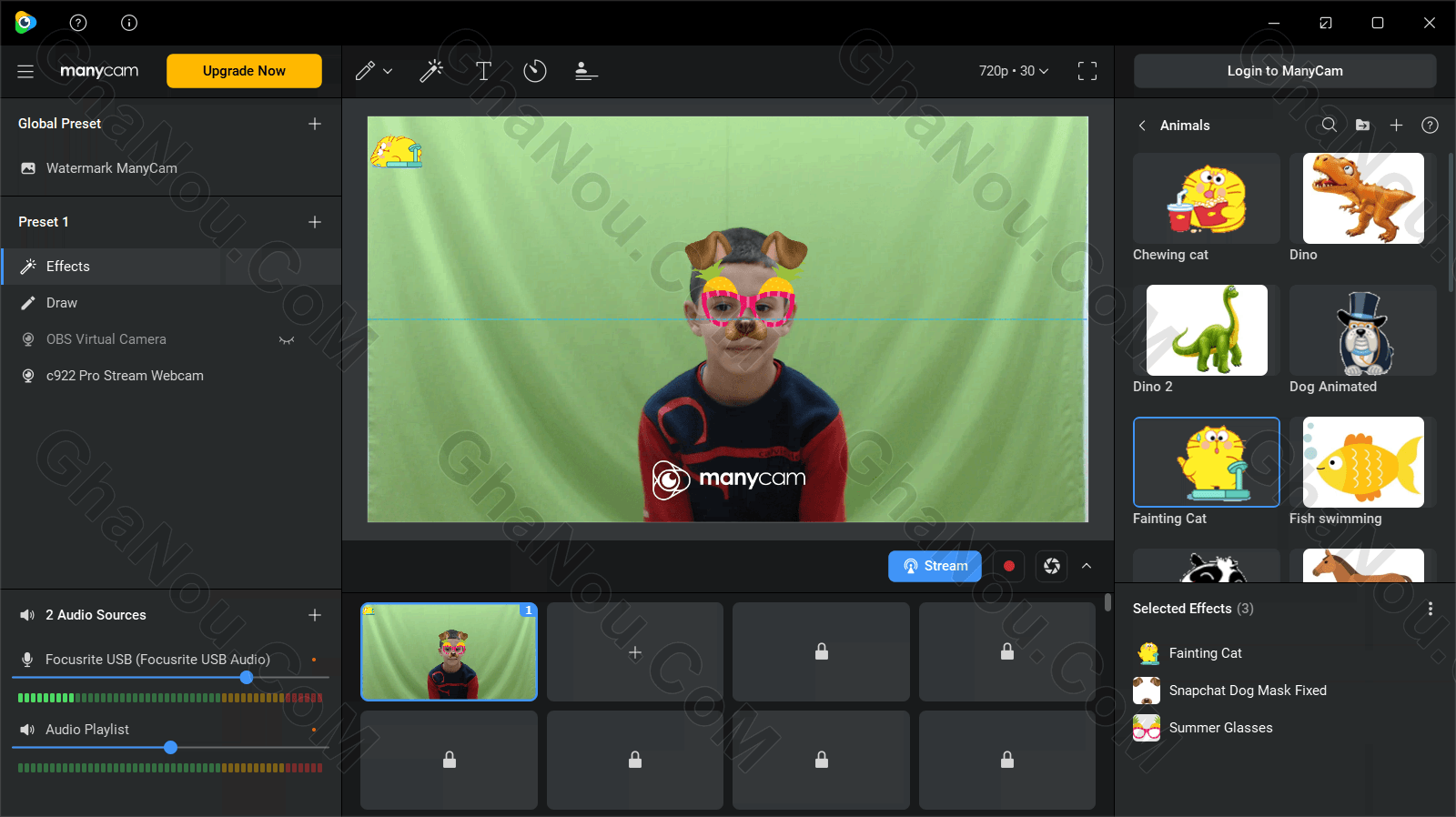
Task: Take a snapshot with the shutter icon
Action: click(1052, 566)
